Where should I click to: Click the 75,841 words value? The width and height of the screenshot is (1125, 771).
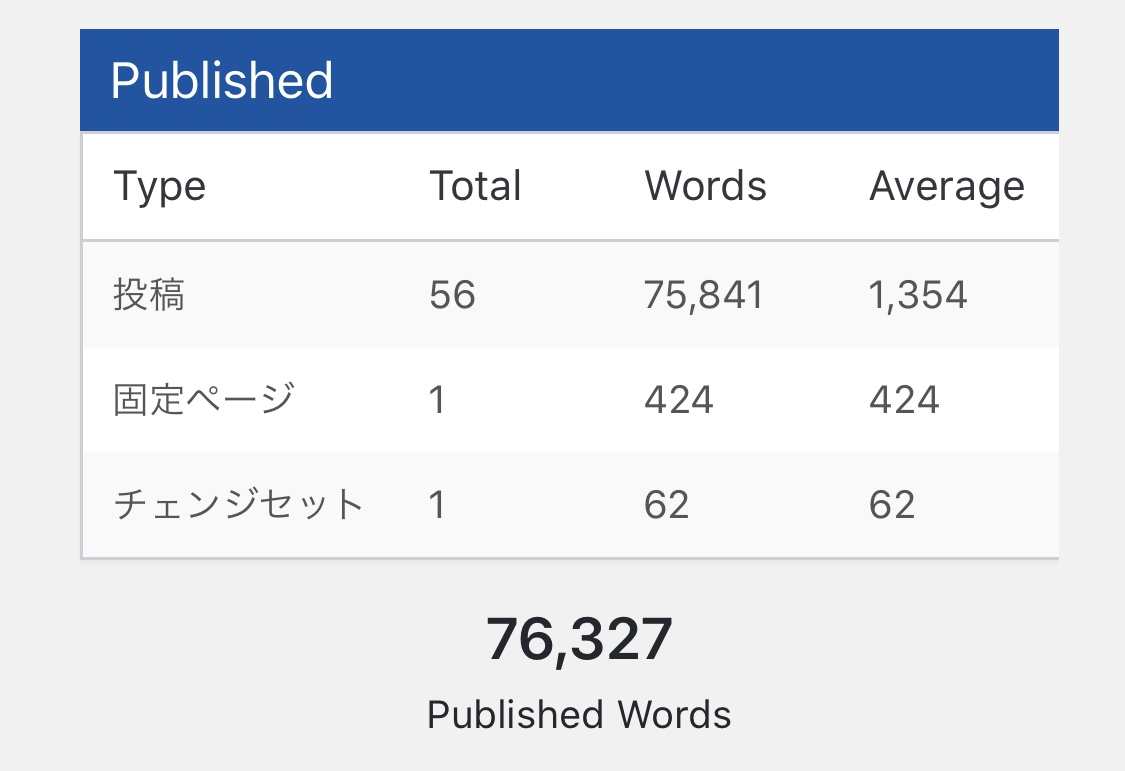tap(703, 296)
